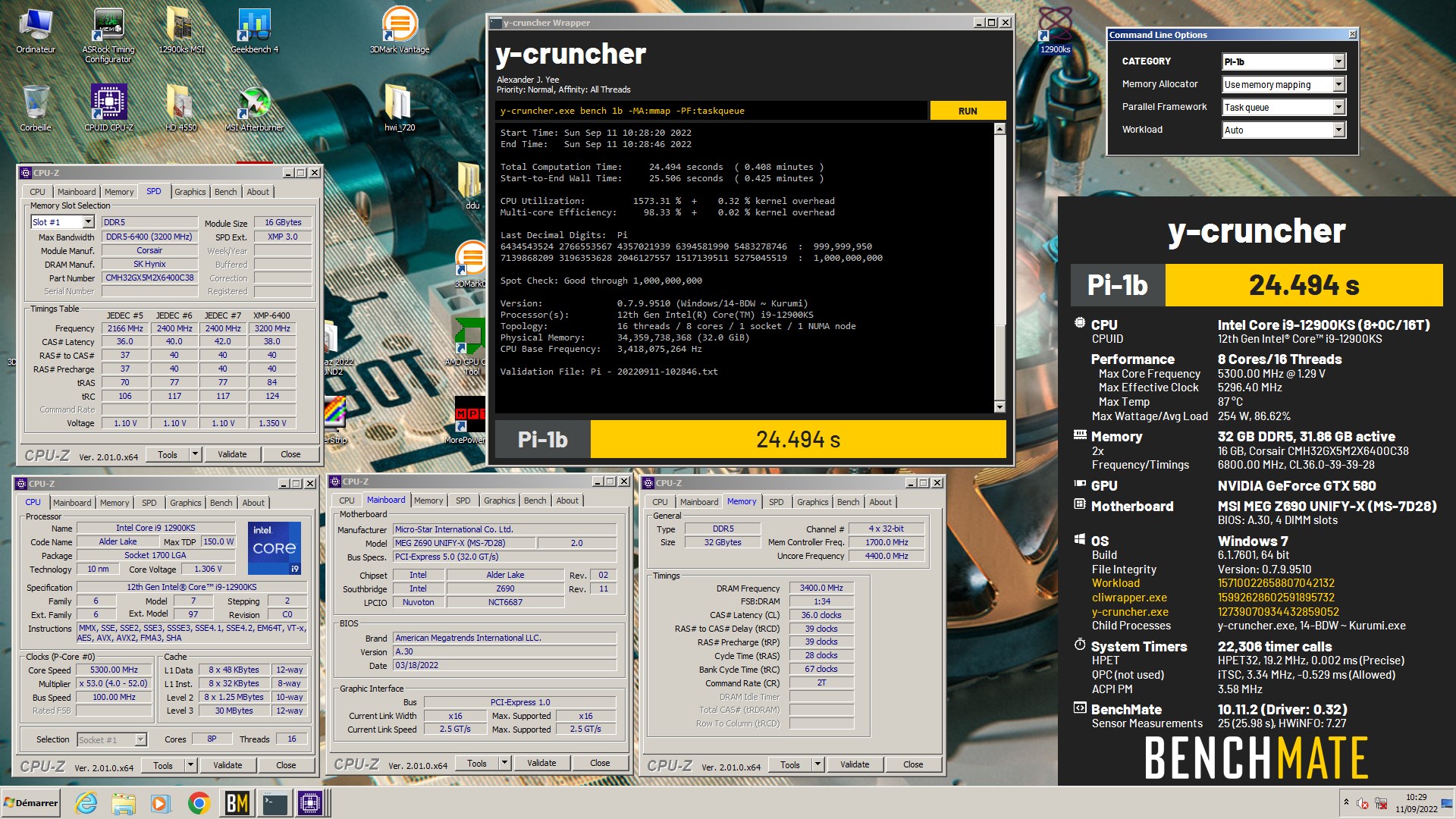This screenshot has width=1456, height=819.
Task: Open the Corbeille recycle bin
Action: click(36, 109)
